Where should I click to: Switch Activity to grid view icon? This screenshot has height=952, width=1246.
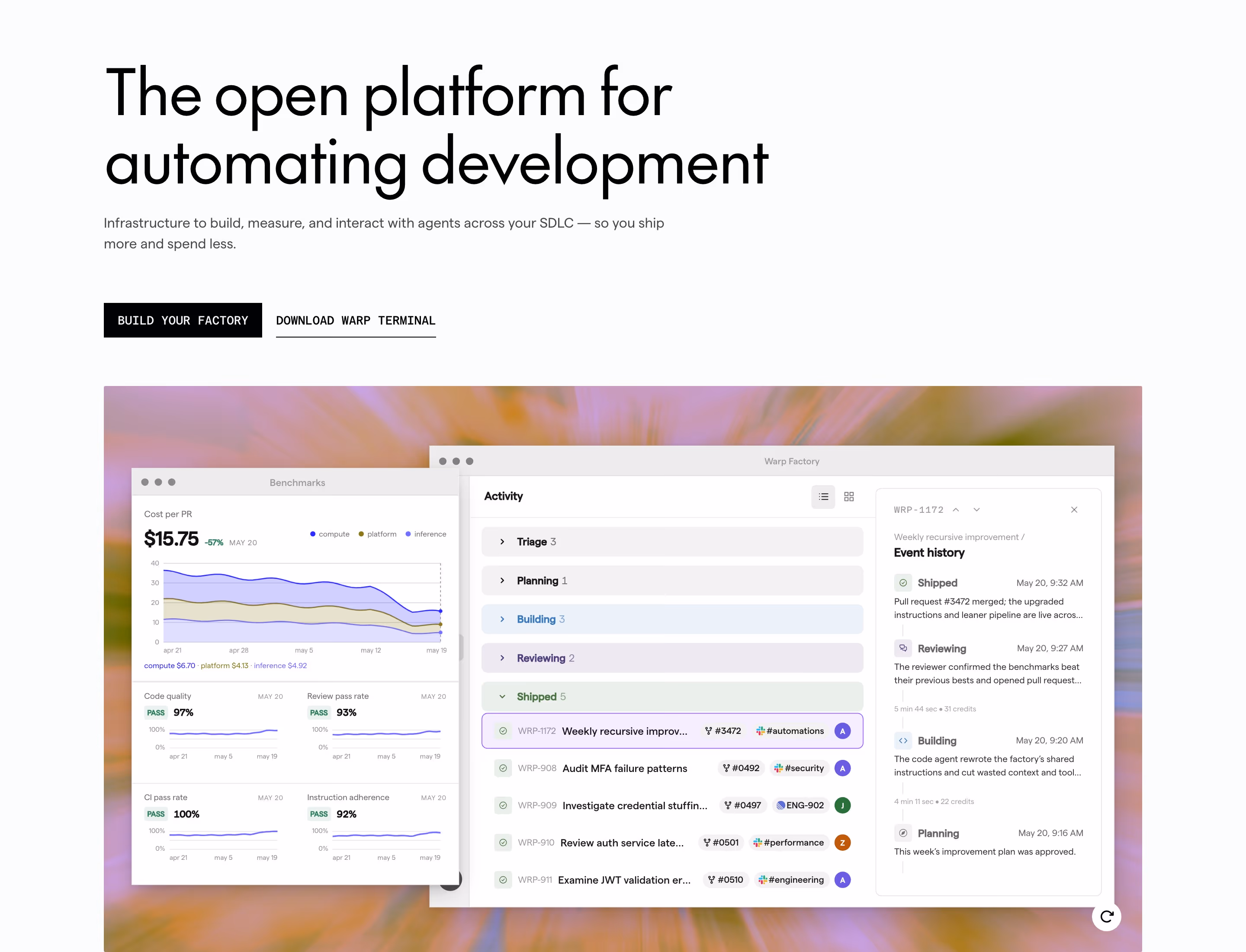click(x=848, y=496)
